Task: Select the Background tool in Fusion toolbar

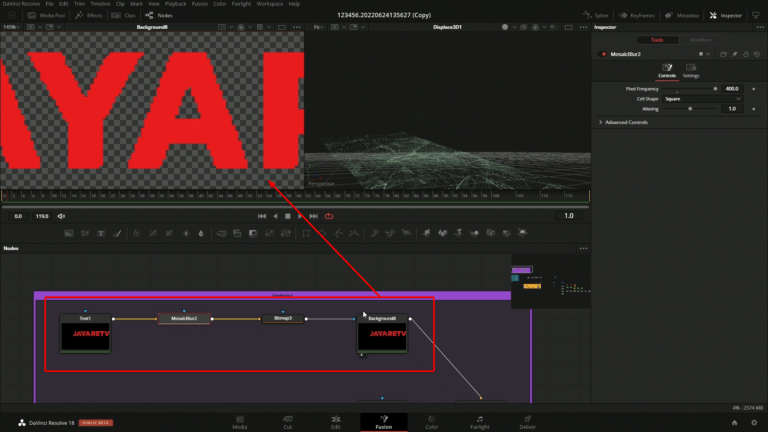Action: pyautogui.click(x=69, y=233)
